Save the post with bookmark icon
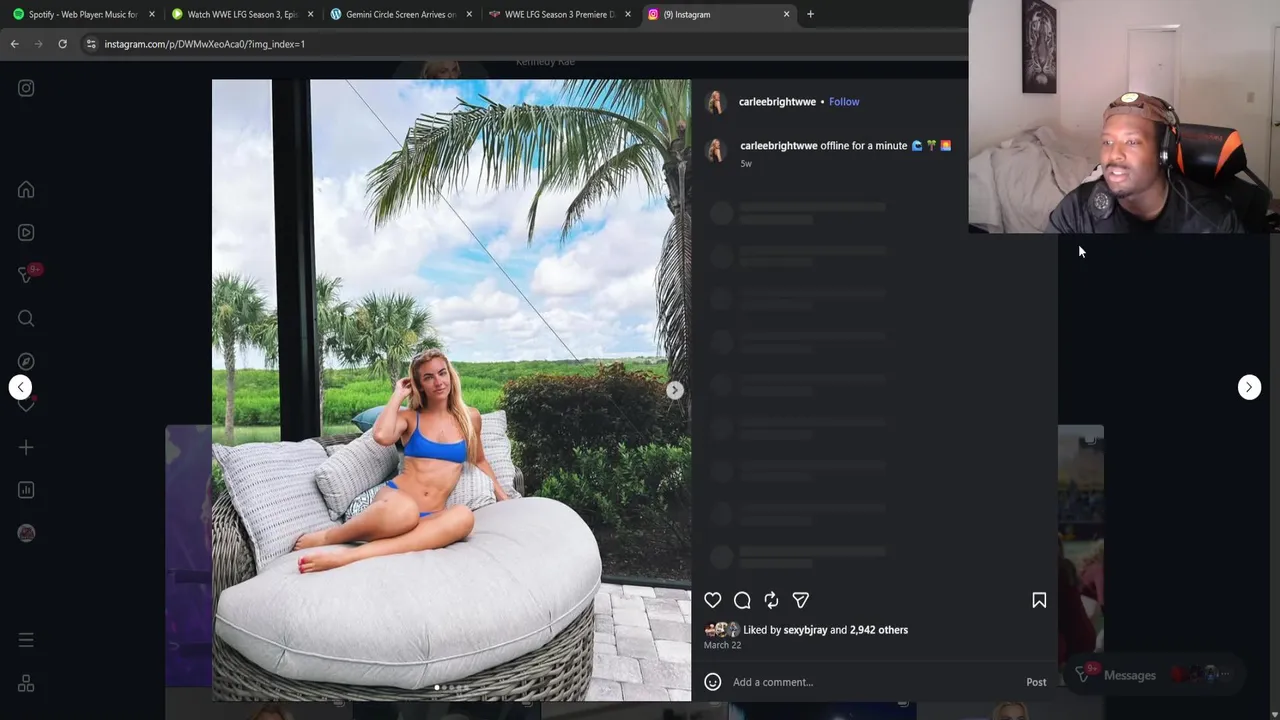 click(1039, 600)
